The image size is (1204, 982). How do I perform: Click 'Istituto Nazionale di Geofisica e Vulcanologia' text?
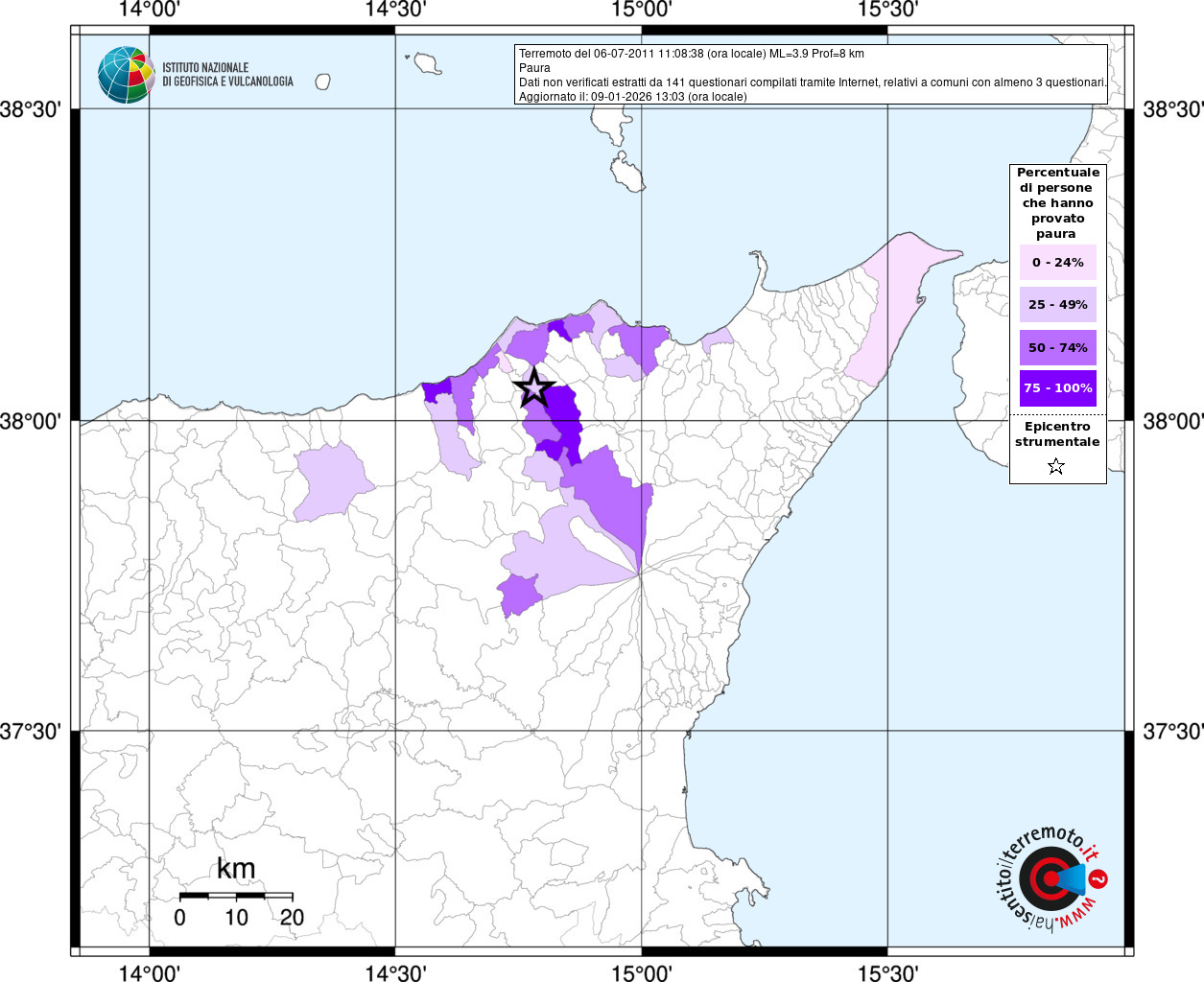tap(227, 75)
